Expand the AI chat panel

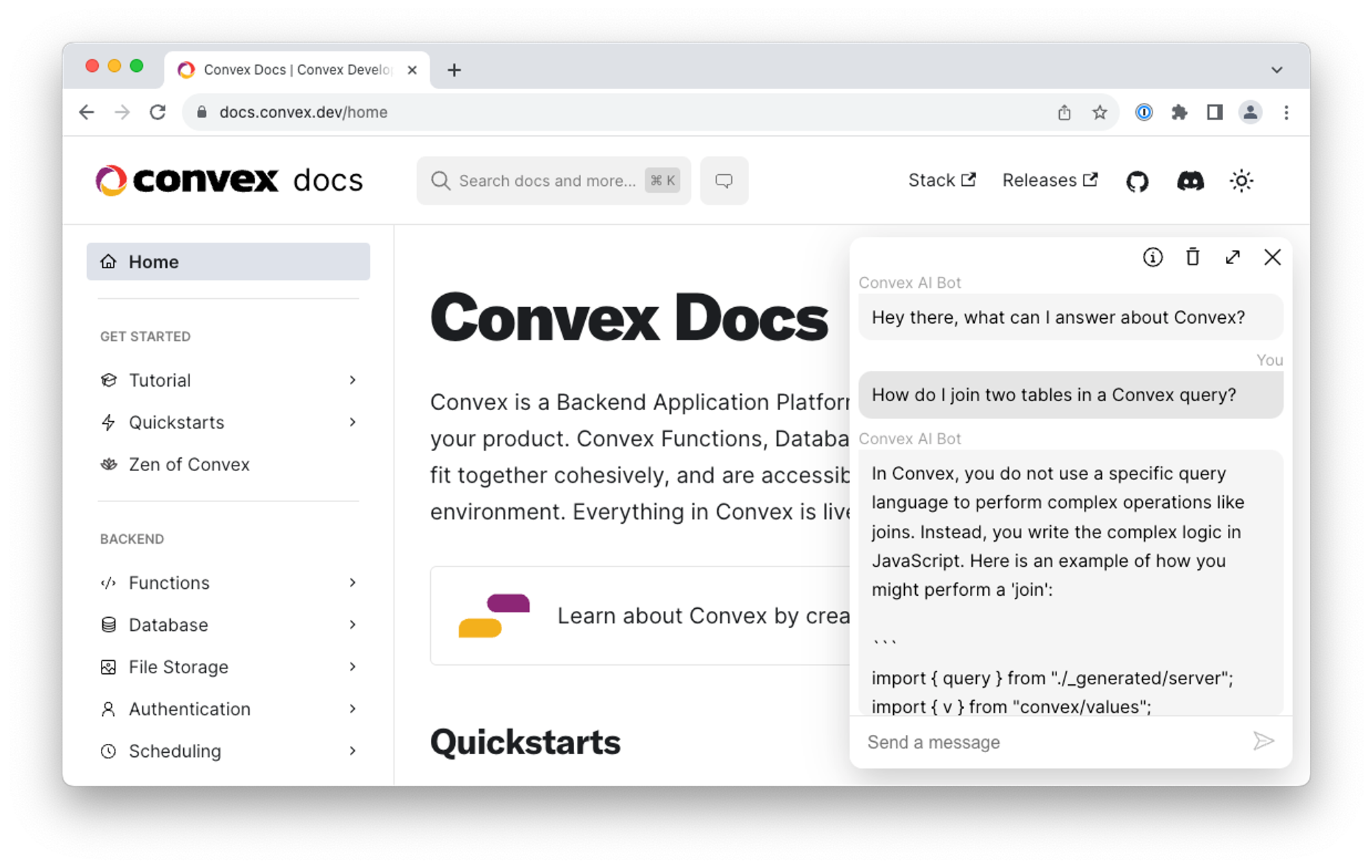1233,257
